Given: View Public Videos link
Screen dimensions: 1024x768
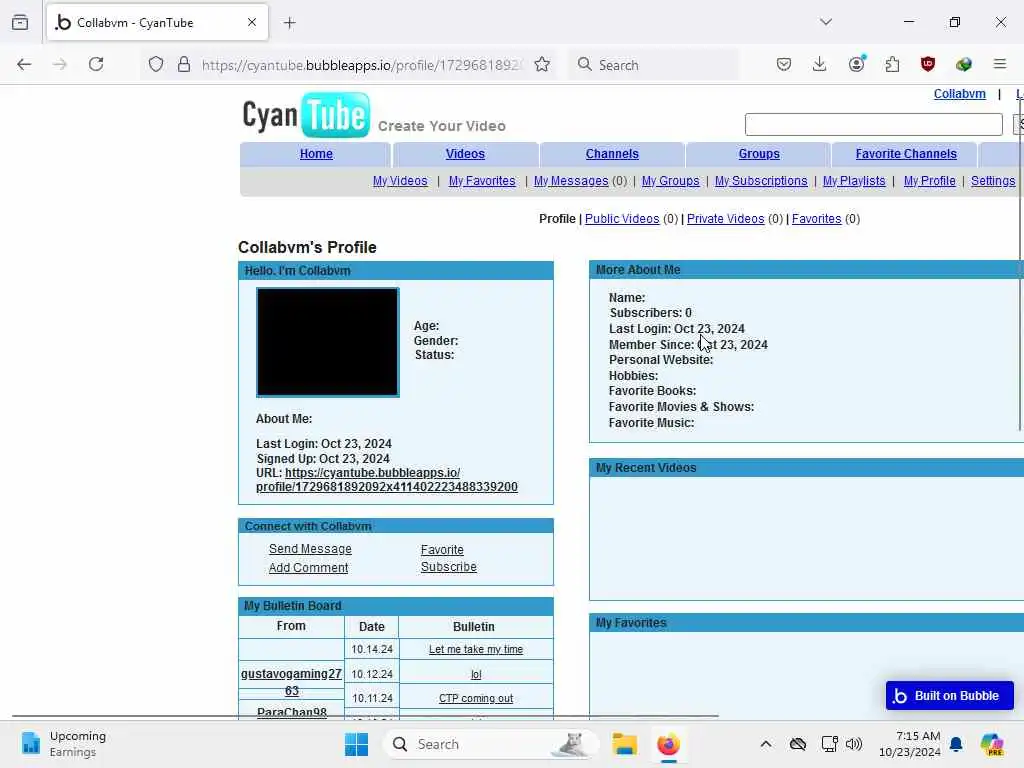Looking at the screenshot, I should [x=622, y=219].
